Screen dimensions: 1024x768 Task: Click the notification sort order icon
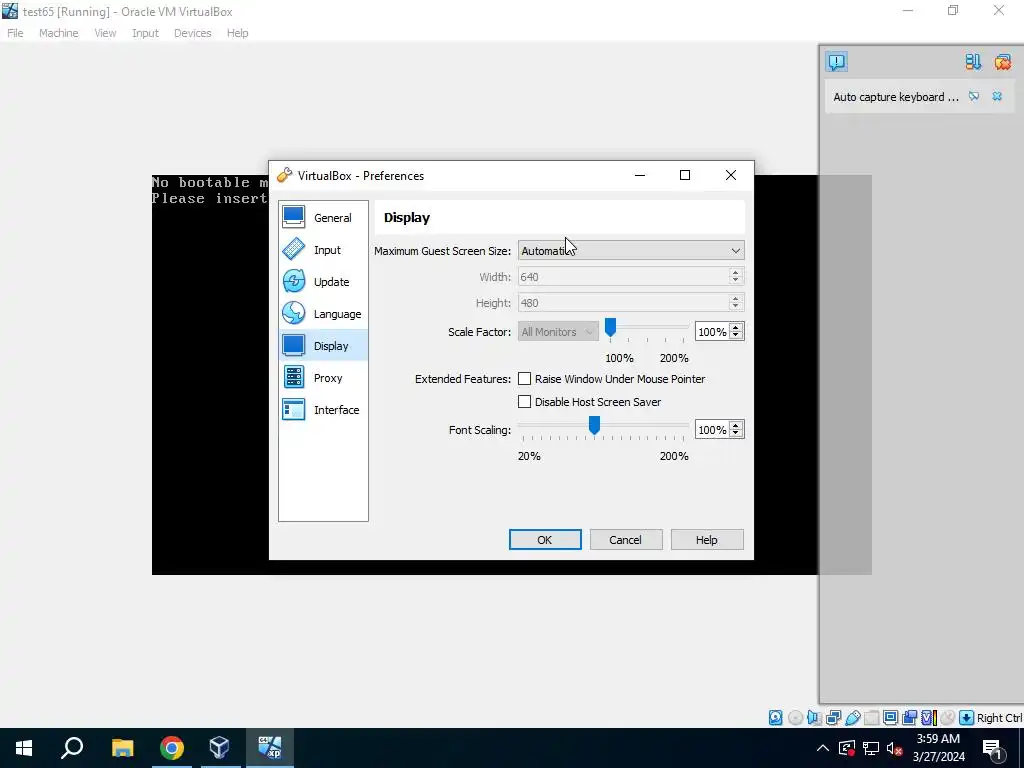[x=973, y=62]
